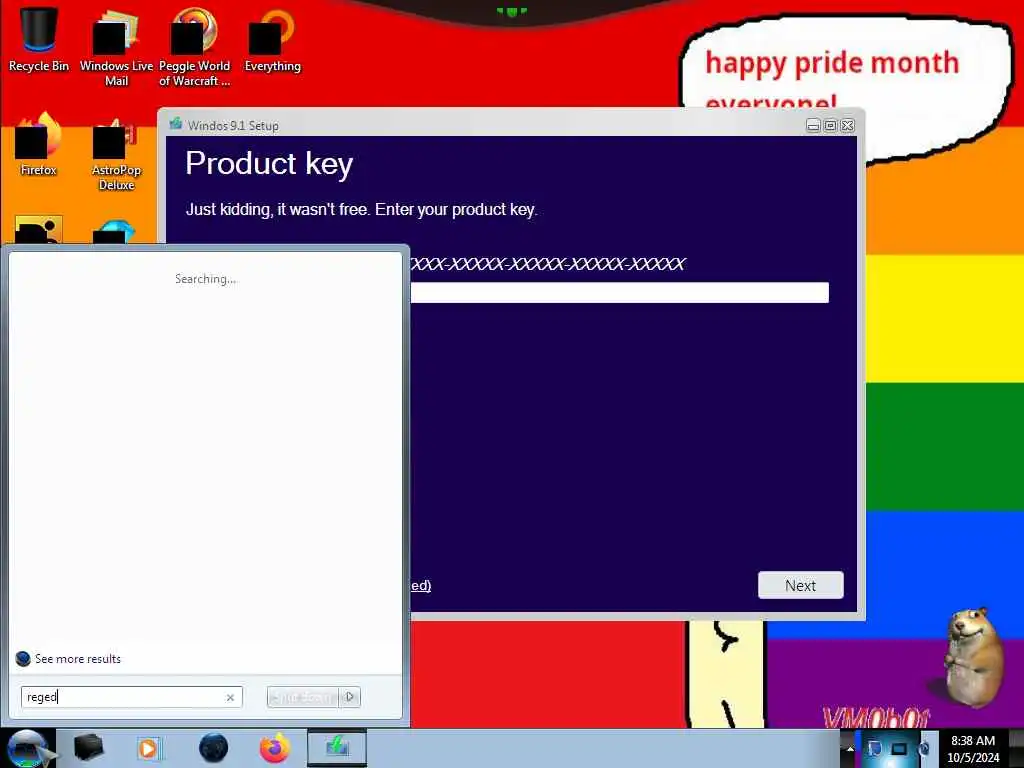
Task: Click the Start orb button
Action: 27,748
